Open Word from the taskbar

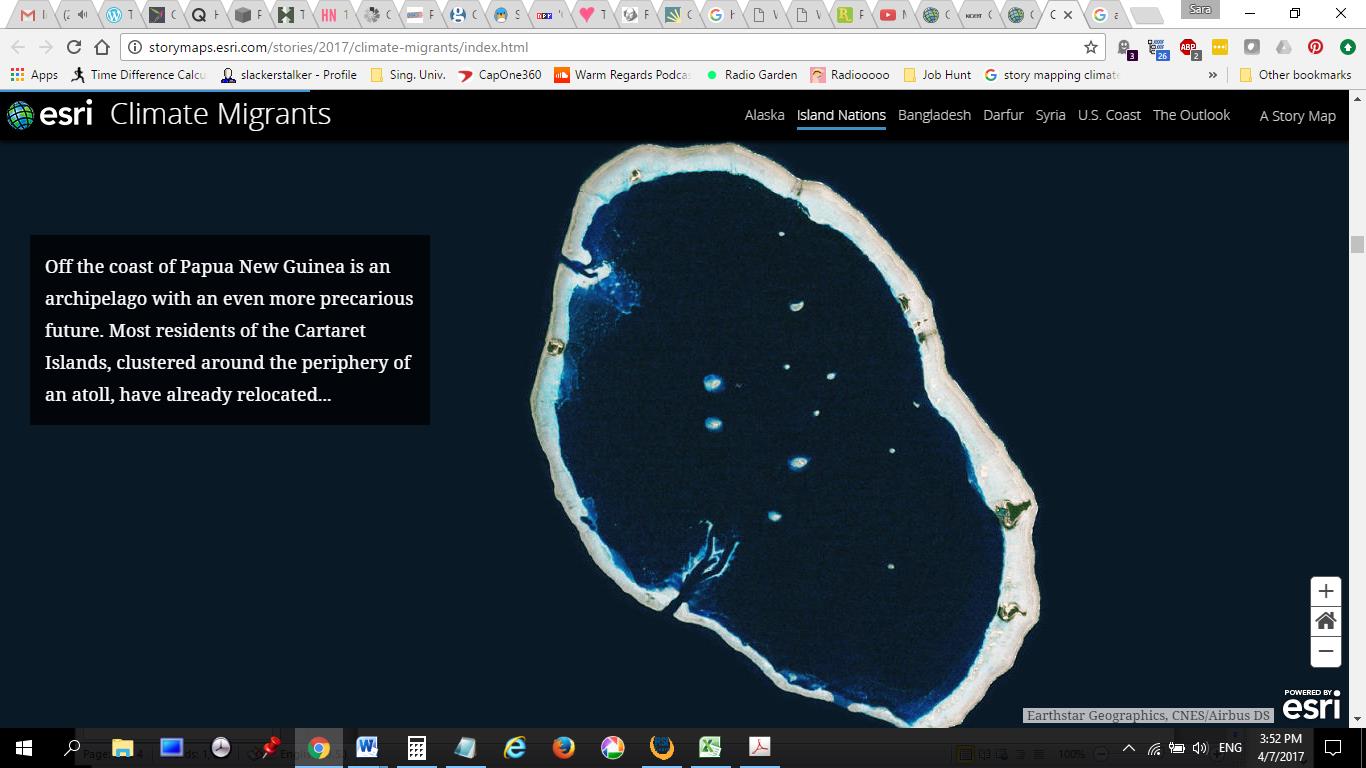tap(366, 748)
